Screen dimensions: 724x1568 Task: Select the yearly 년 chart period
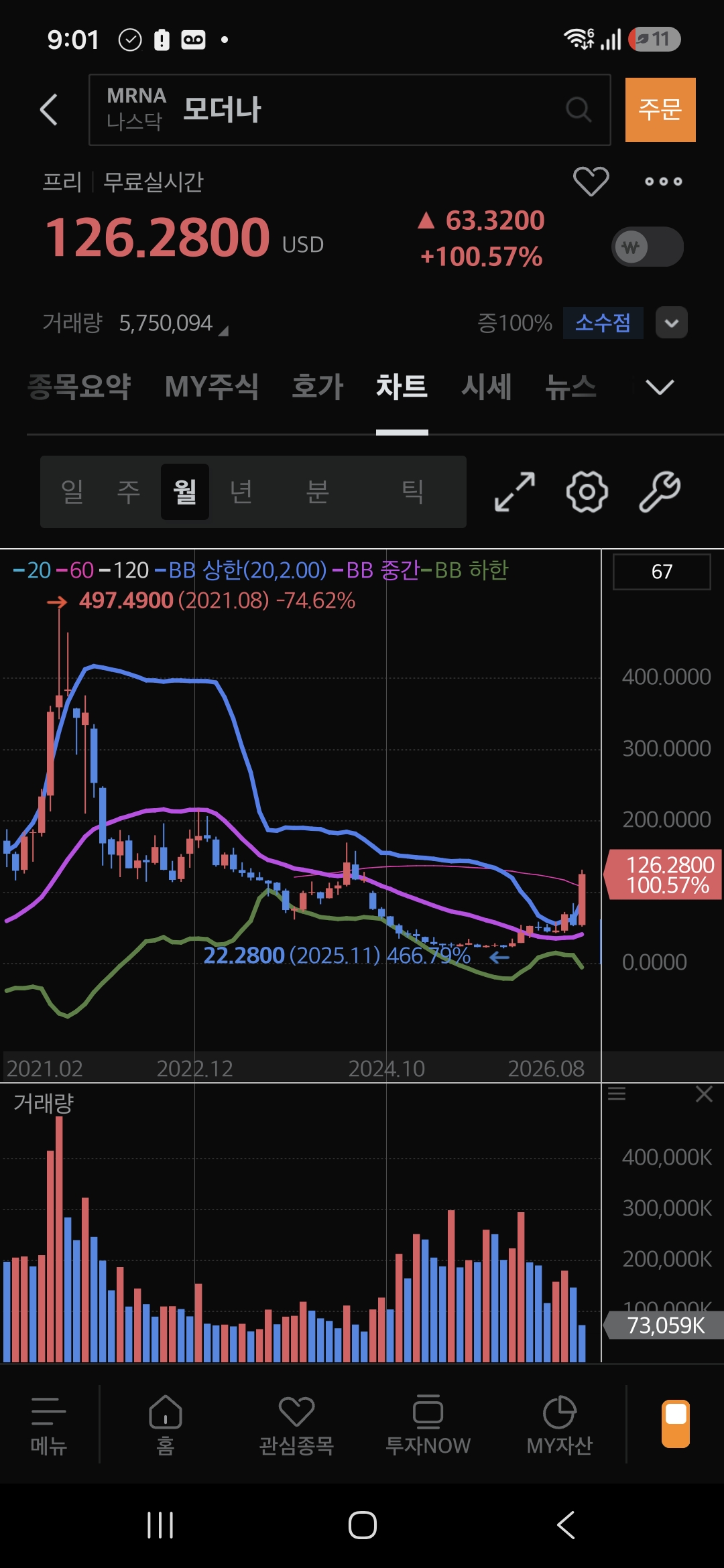pos(241,492)
